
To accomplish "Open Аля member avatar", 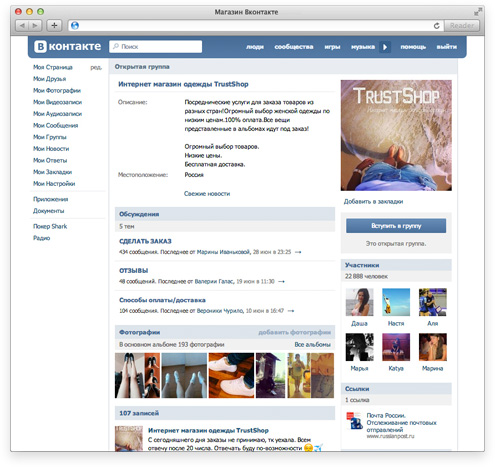I will [433, 302].
